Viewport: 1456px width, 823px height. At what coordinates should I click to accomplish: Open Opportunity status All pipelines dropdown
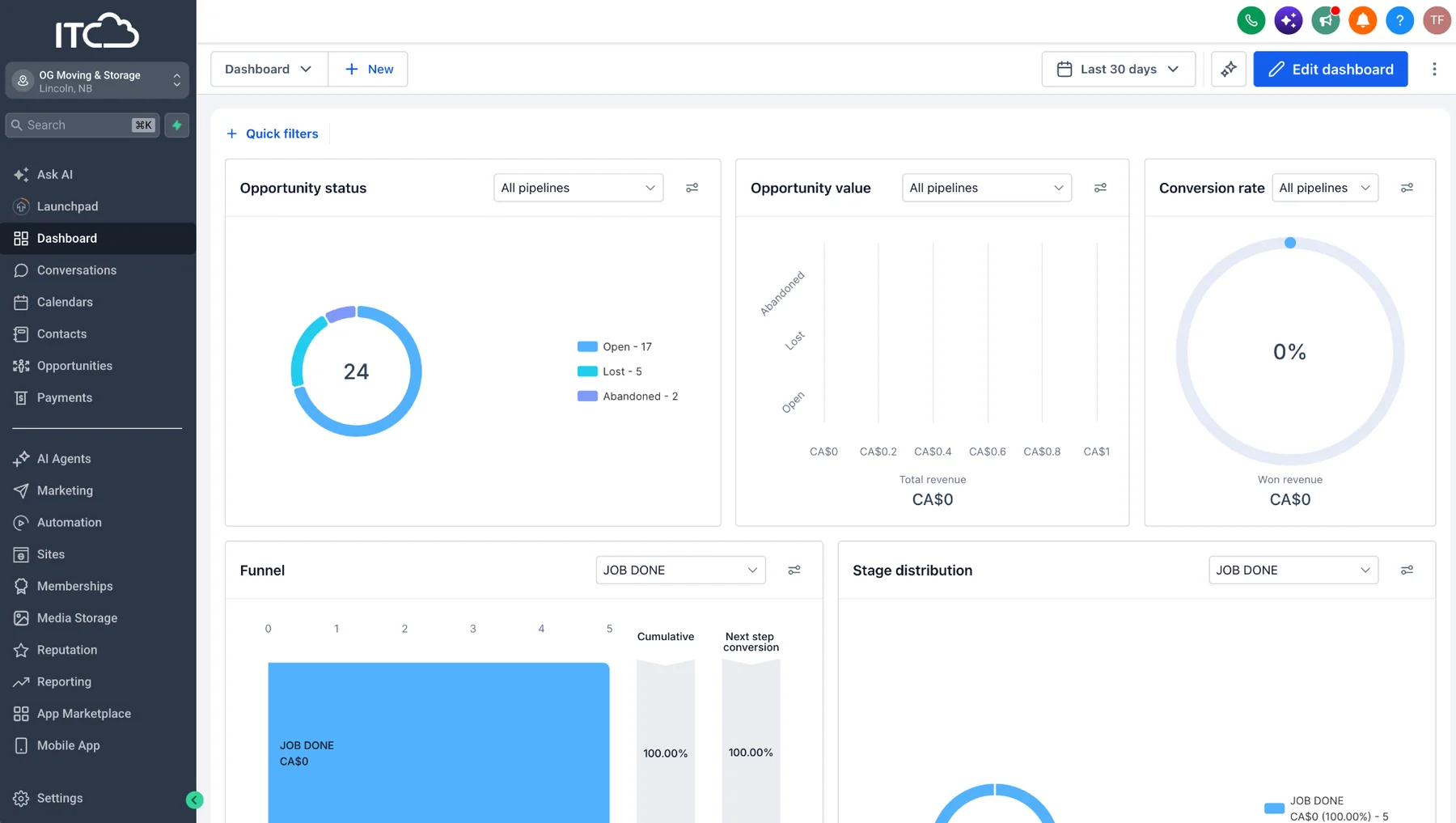tap(578, 188)
